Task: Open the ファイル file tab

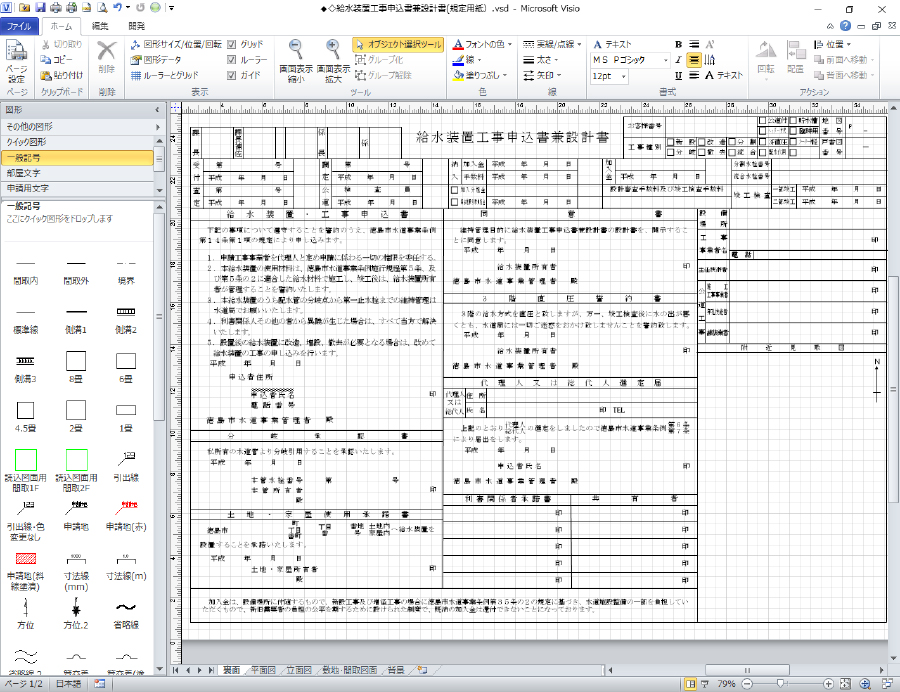Action: tap(19, 26)
